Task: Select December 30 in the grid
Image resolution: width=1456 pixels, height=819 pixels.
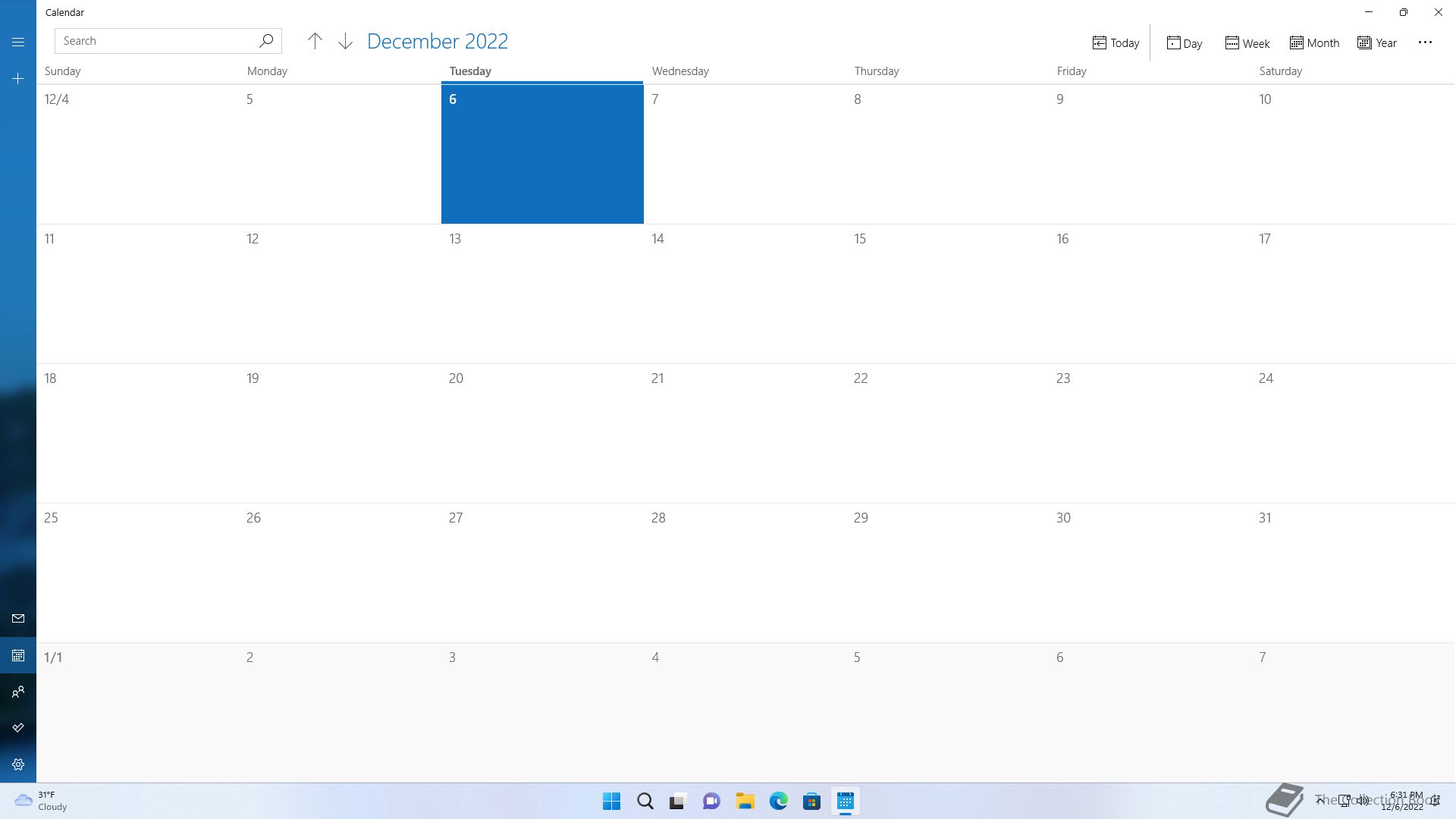Action: (1150, 573)
